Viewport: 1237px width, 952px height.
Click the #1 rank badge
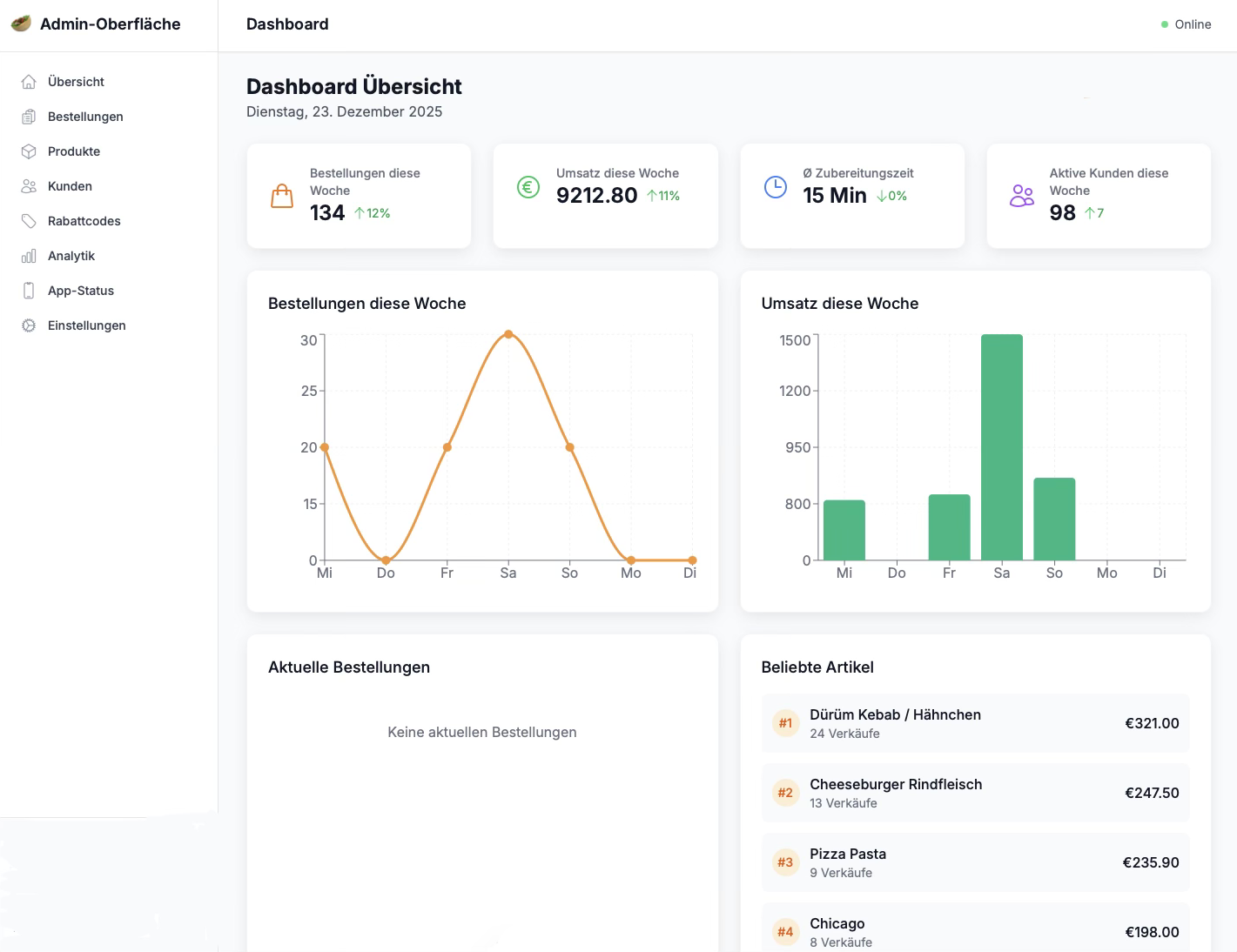coord(785,723)
